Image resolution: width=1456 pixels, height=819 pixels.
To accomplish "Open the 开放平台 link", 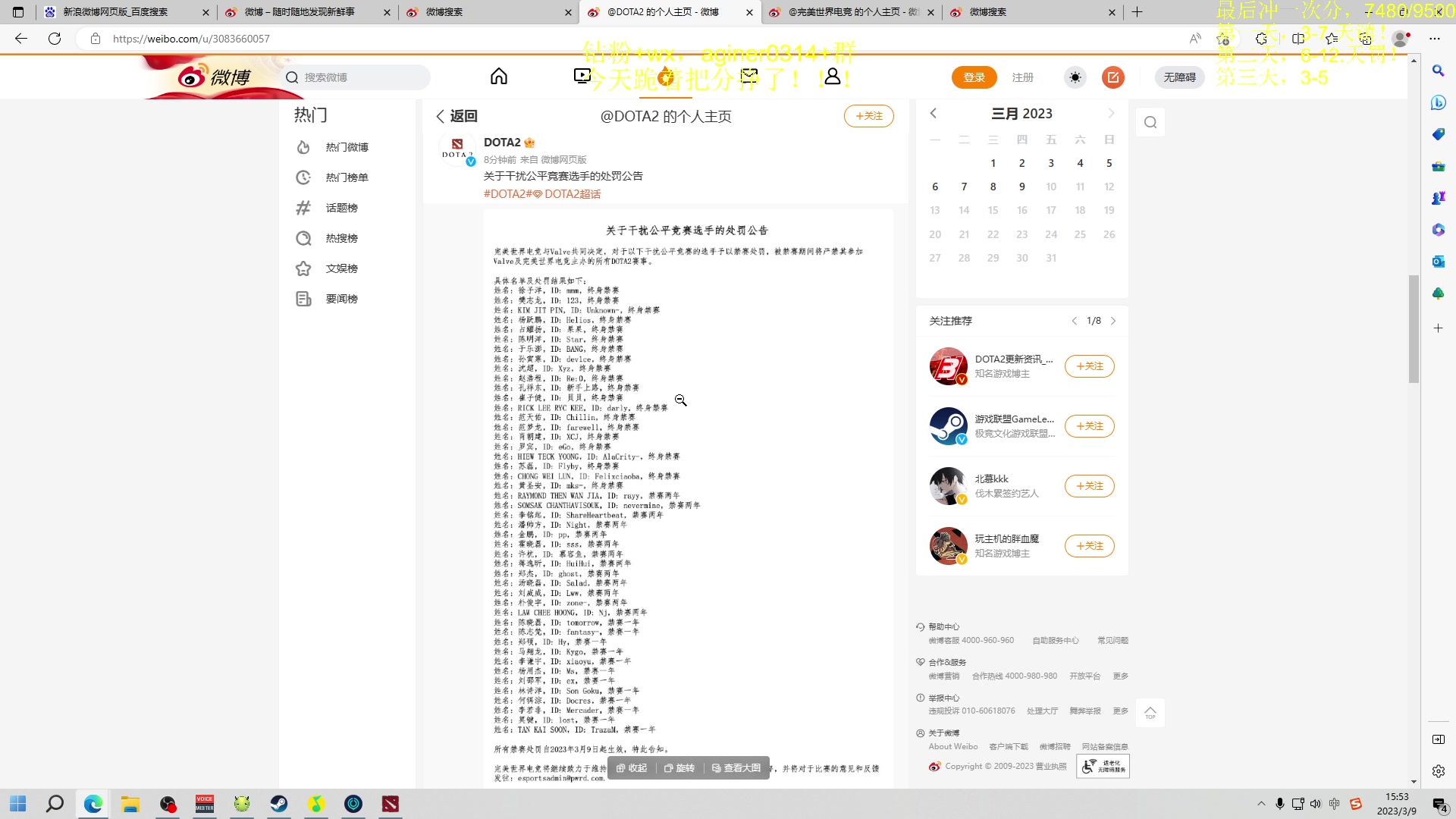I will click(x=1084, y=676).
